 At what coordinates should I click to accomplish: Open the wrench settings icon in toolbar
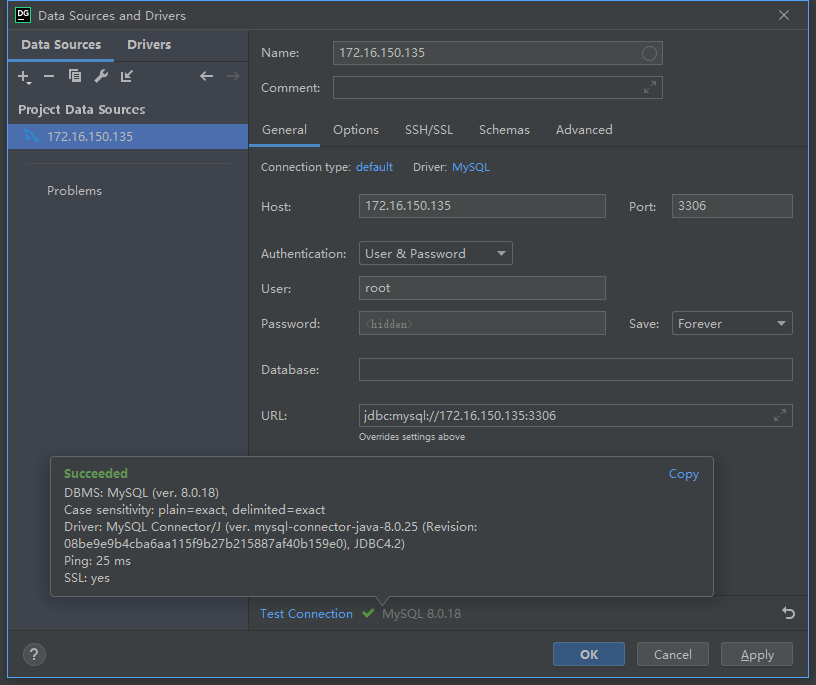pyautogui.click(x=101, y=76)
